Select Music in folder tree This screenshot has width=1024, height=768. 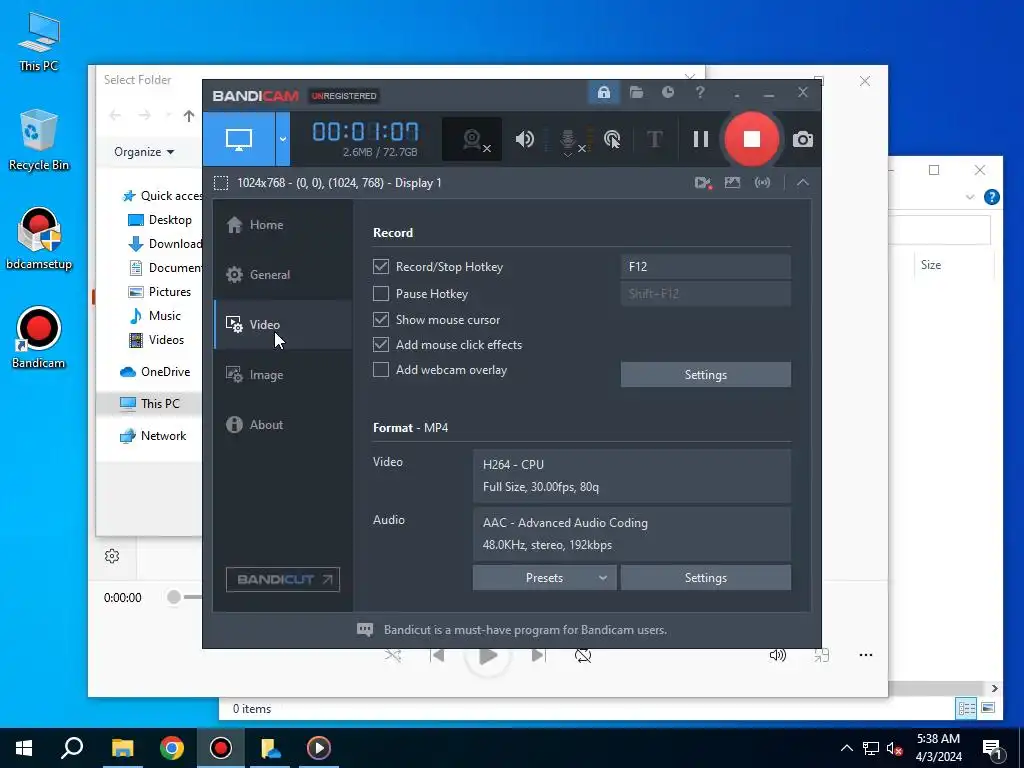coord(155,316)
